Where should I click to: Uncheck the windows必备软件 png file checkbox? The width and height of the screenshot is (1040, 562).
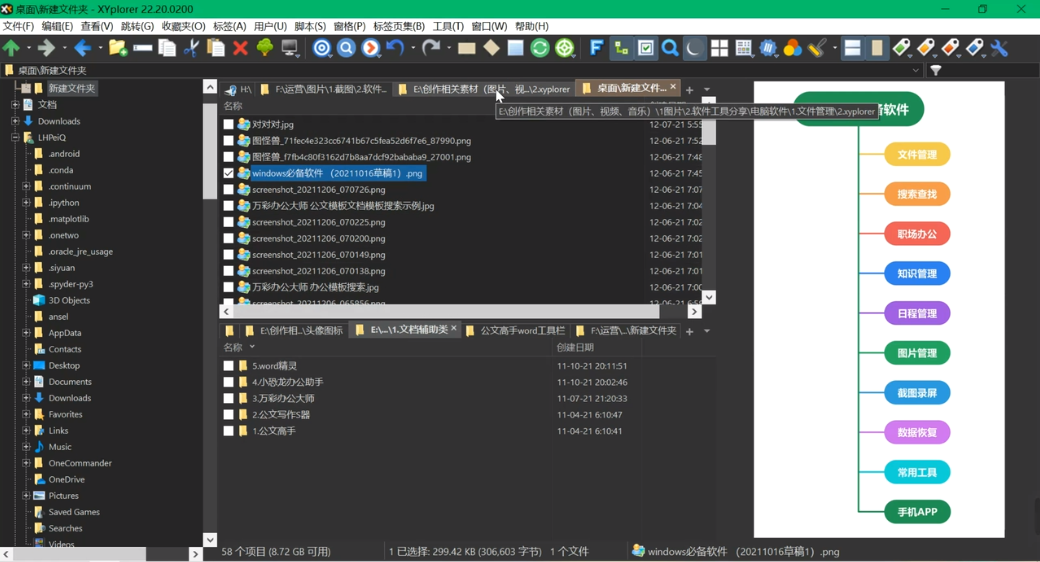coord(229,173)
